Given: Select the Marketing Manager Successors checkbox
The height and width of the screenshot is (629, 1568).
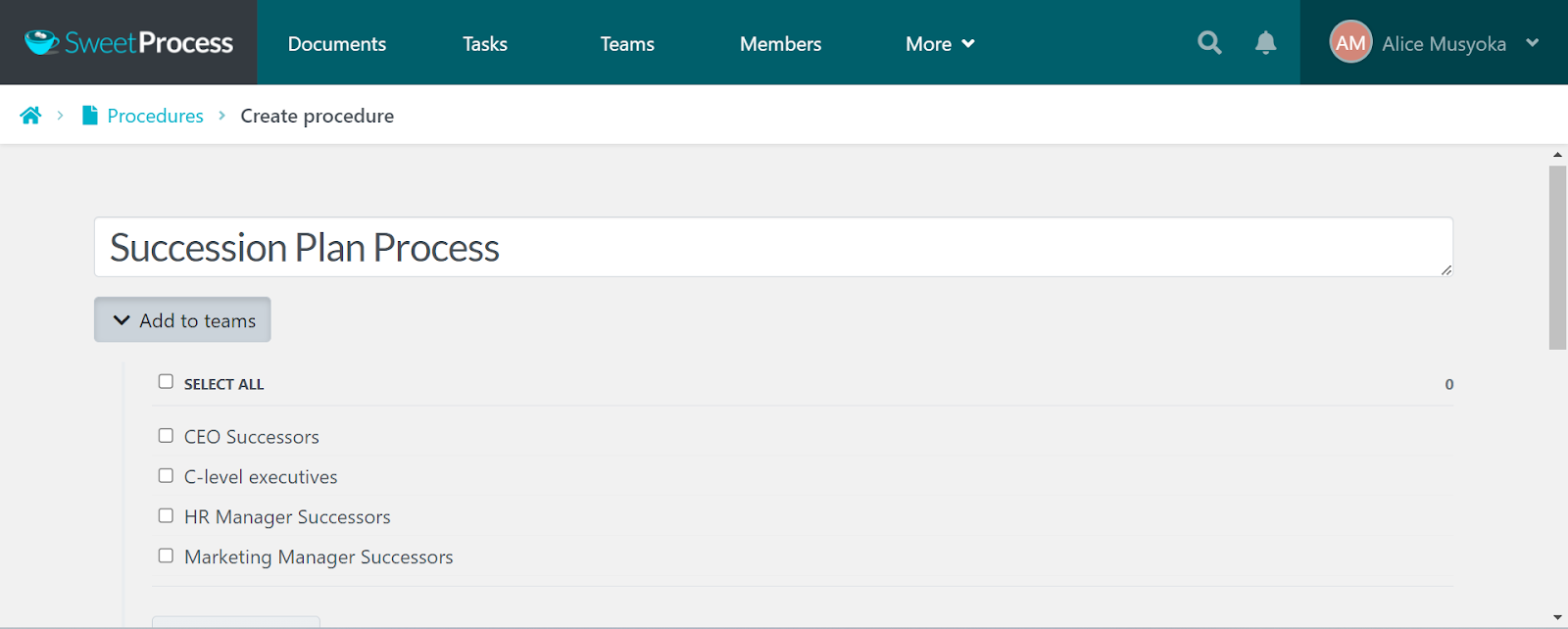Looking at the screenshot, I should [166, 556].
